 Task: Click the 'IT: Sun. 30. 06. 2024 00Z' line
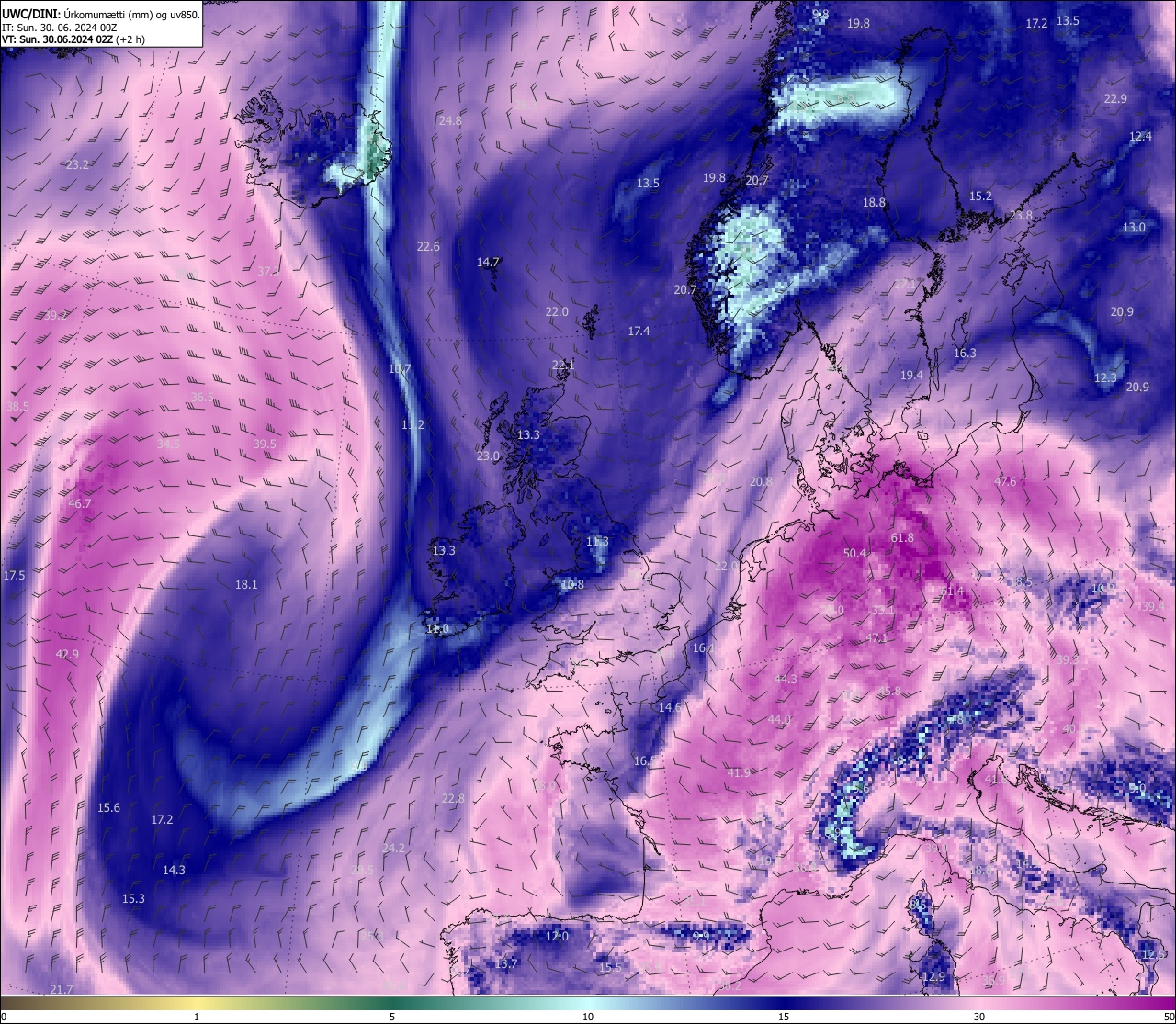(59, 28)
